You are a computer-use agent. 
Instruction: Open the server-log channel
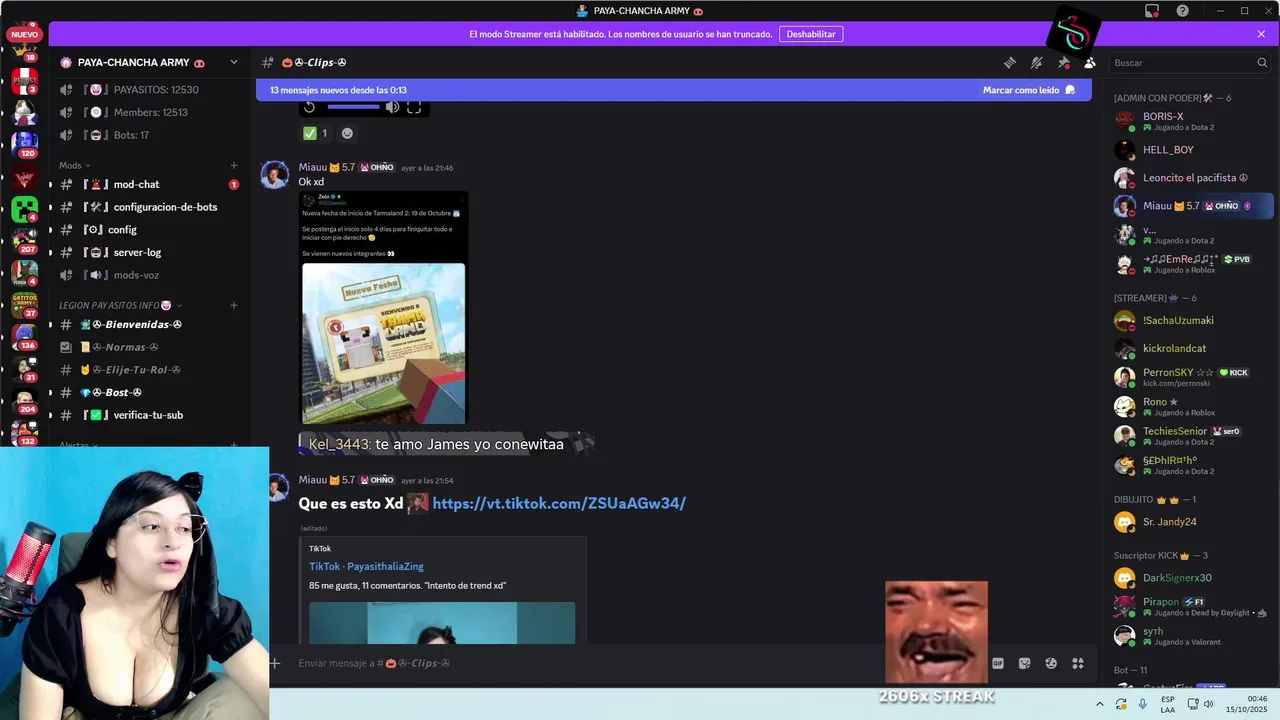coord(150,252)
